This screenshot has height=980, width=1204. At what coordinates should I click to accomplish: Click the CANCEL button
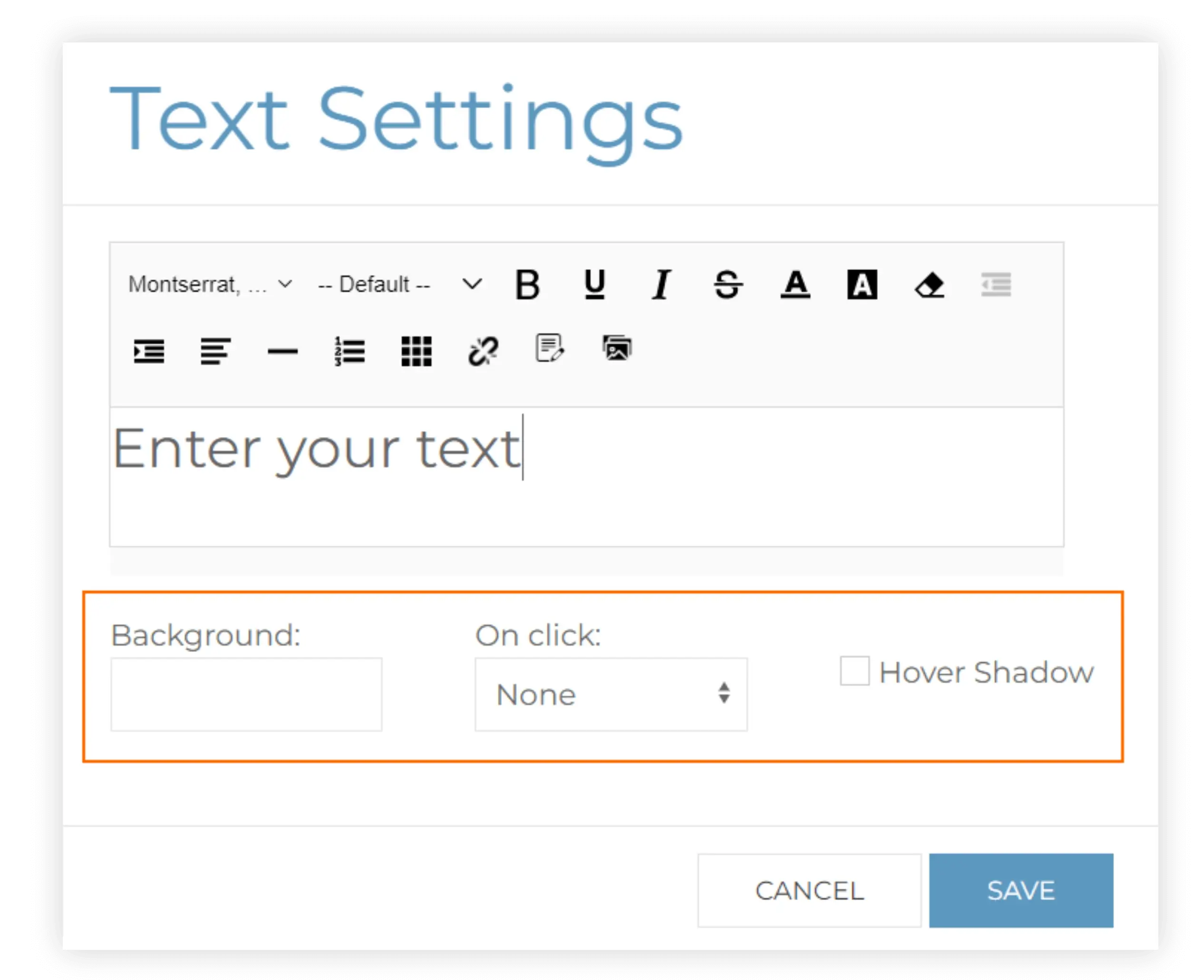(x=809, y=890)
